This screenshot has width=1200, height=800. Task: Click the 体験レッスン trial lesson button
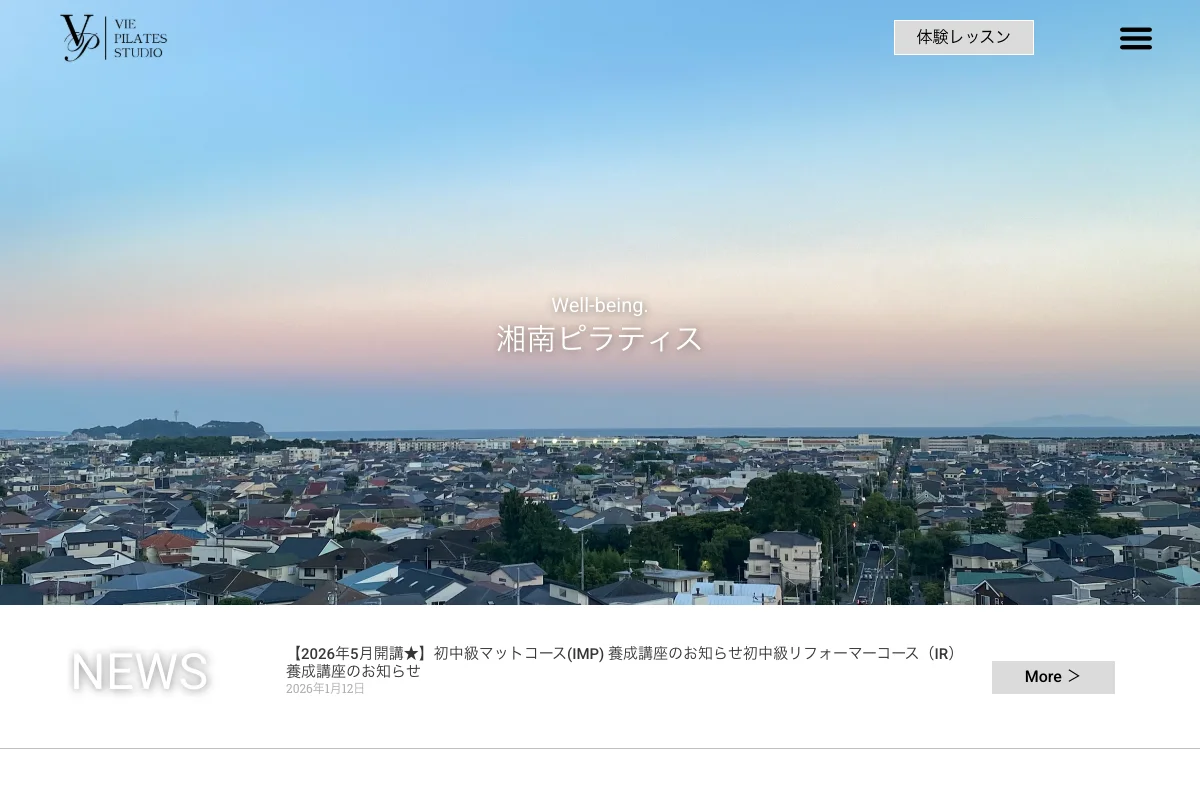[963, 37]
